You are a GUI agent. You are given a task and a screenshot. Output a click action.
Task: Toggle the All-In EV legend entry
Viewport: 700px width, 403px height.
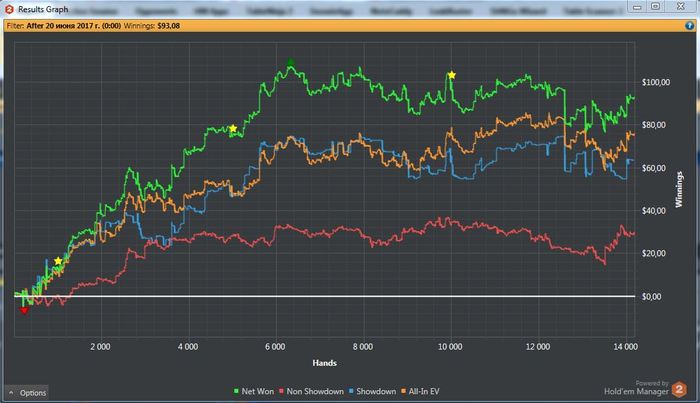point(420,391)
